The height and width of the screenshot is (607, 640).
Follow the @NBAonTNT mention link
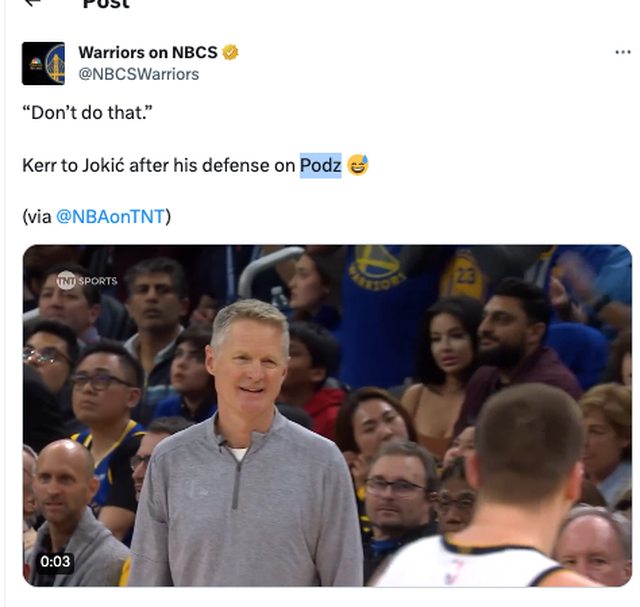click(x=110, y=216)
